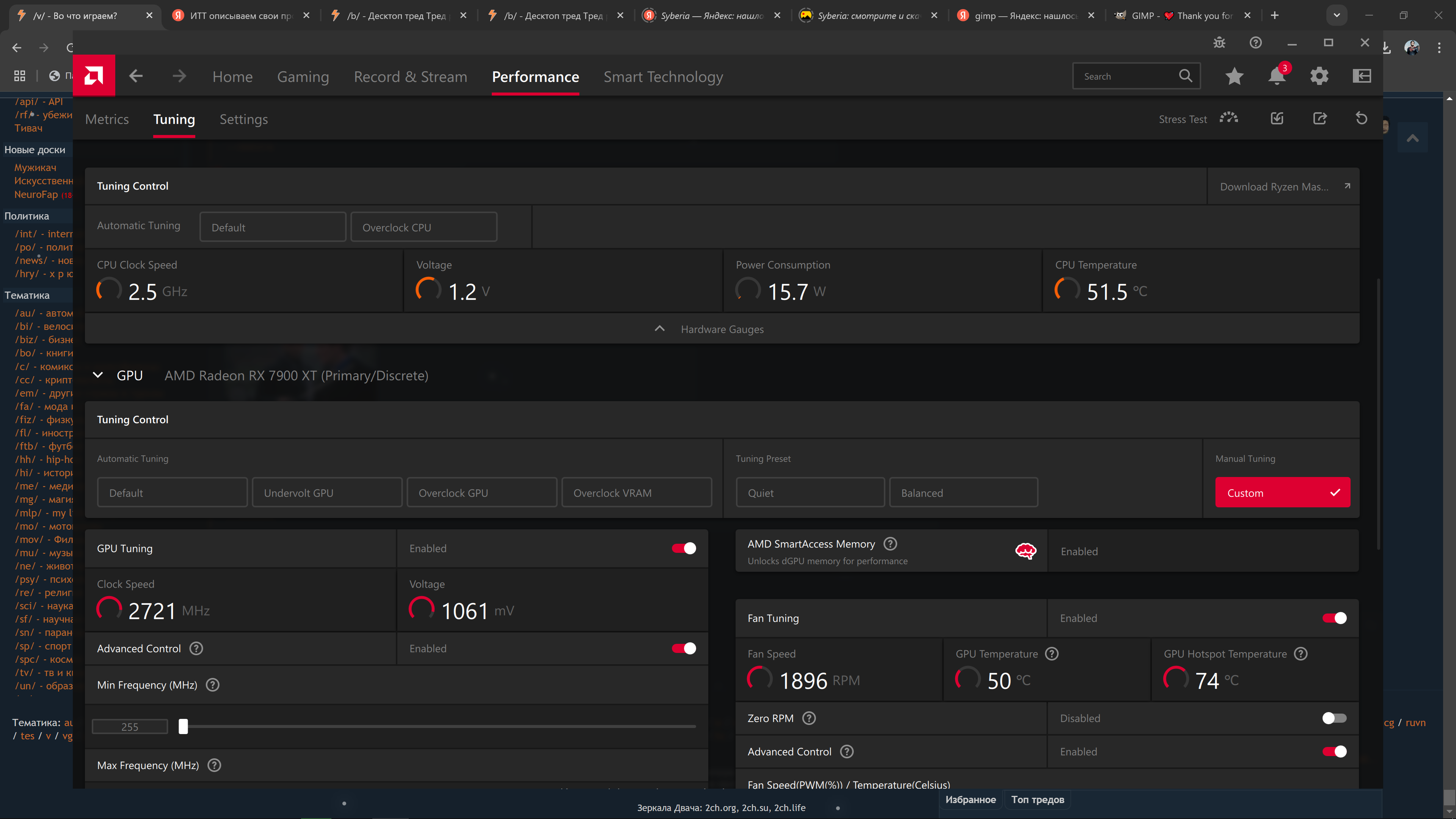The width and height of the screenshot is (1456, 819).
Task: Open settings gear icon
Action: (1319, 76)
